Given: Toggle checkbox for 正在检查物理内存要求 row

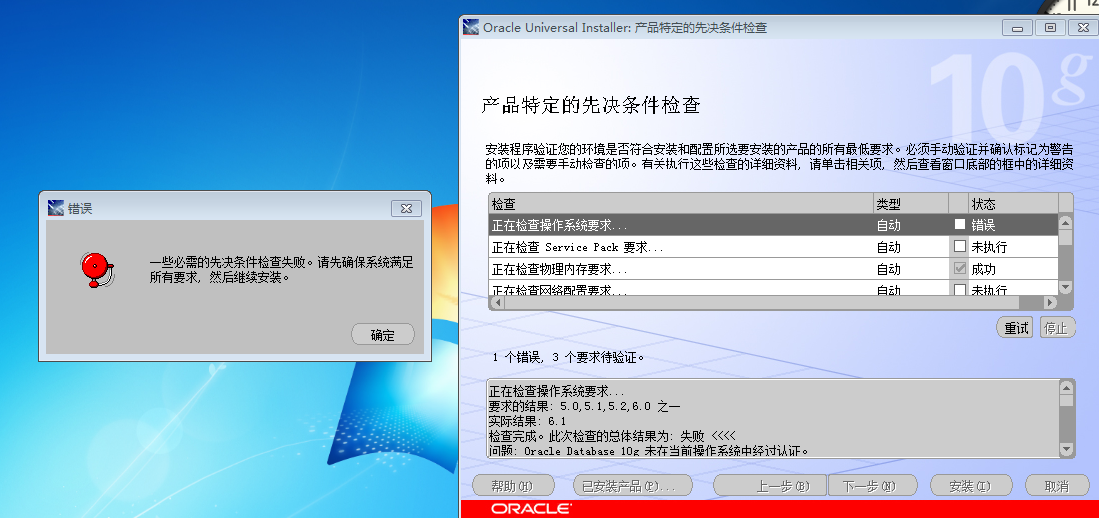Looking at the screenshot, I should click(960, 268).
